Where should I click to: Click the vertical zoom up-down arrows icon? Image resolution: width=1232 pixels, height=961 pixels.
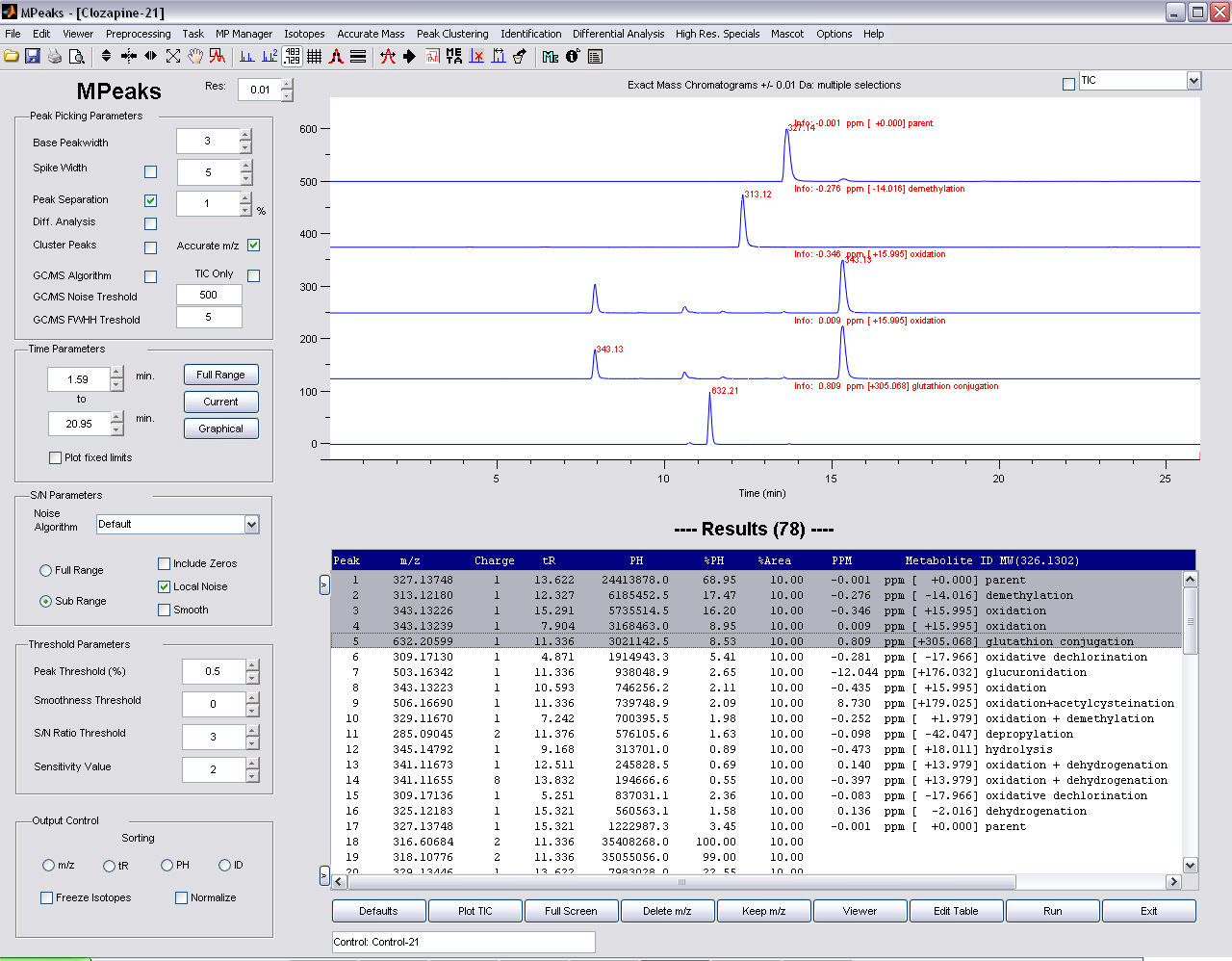click(106, 56)
